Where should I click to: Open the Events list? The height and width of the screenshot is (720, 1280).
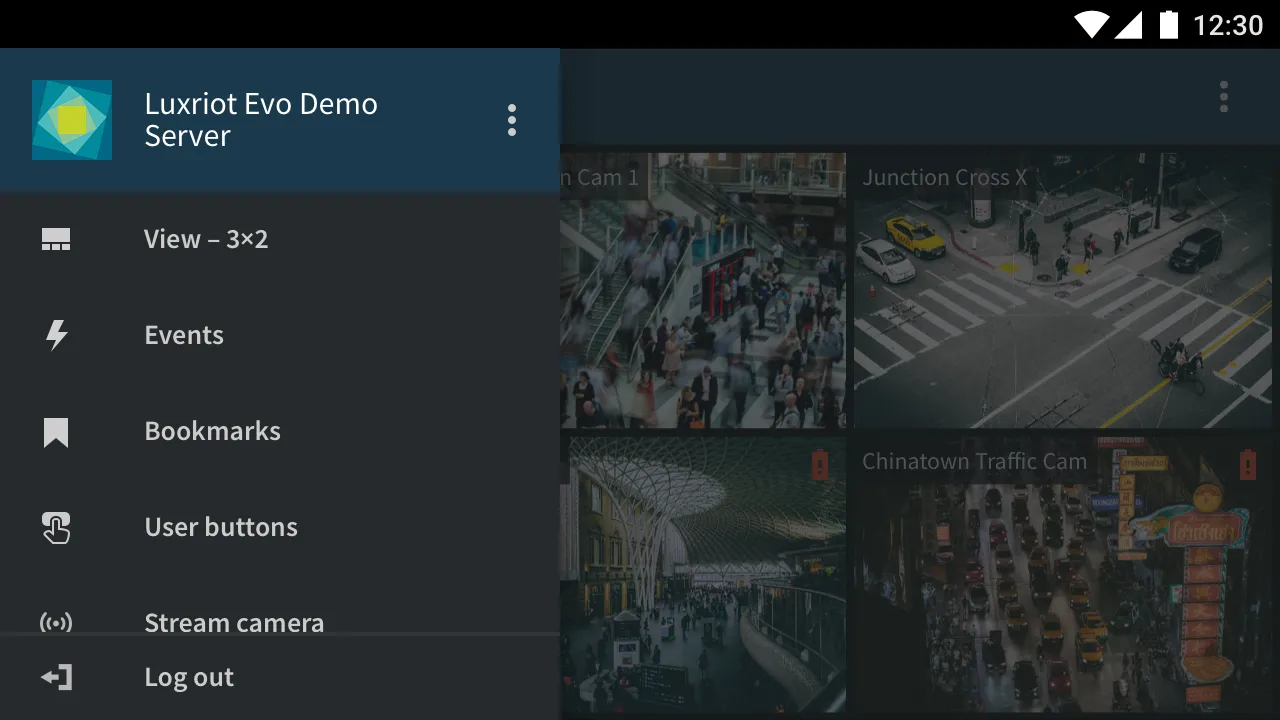point(184,335)
